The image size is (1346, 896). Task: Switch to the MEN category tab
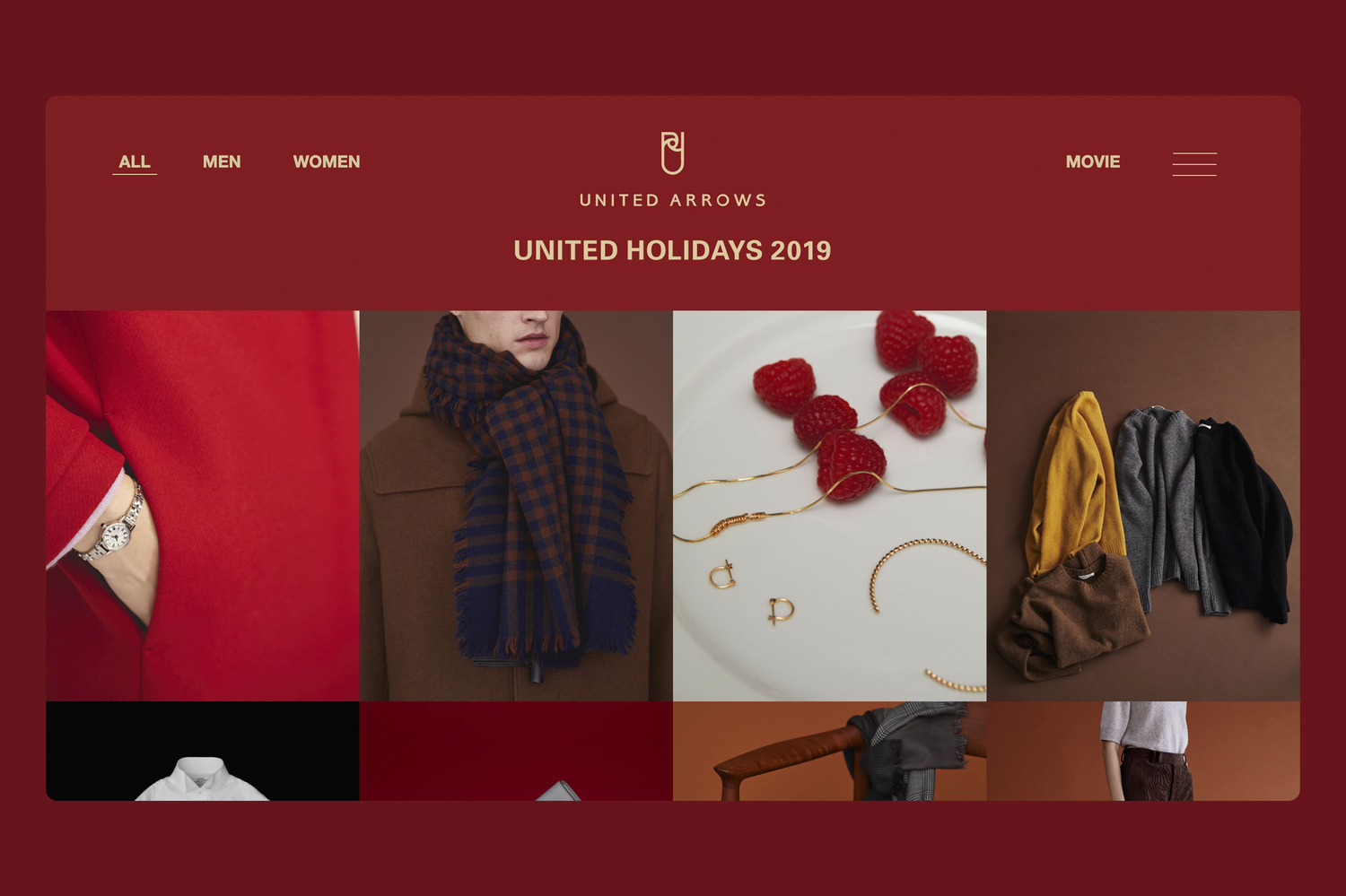pos(222,161)
